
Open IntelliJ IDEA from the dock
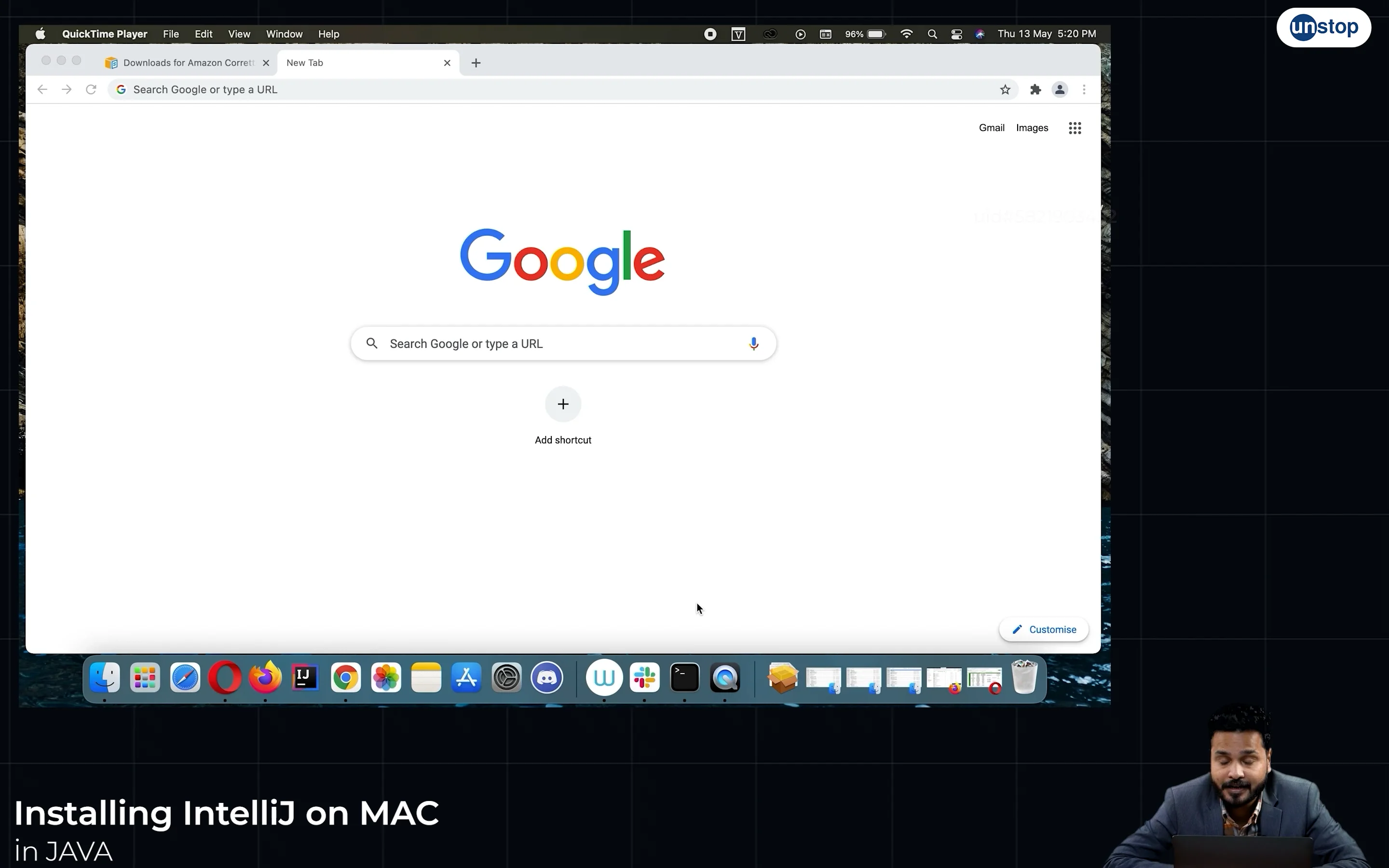(x=305, y=678)
